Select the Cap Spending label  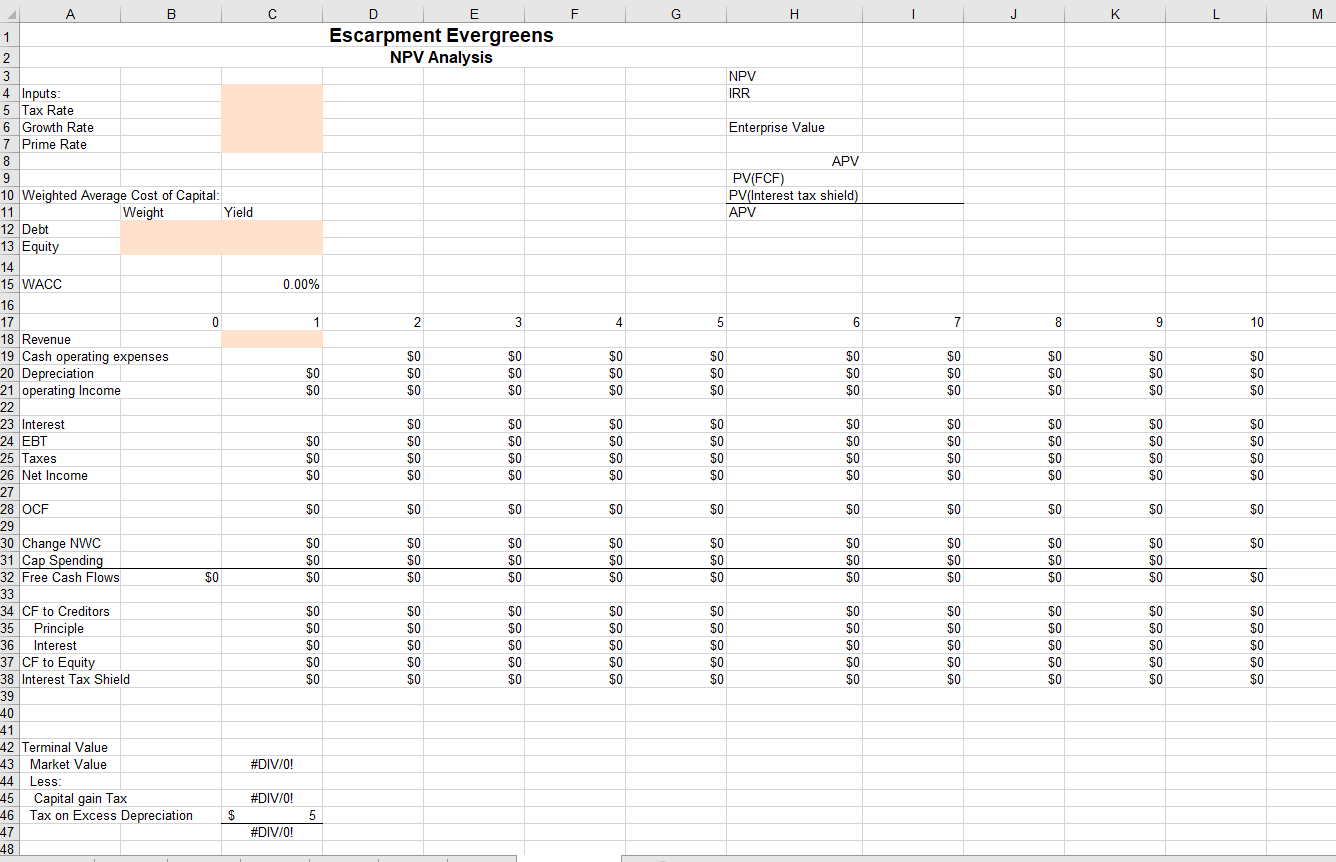pyautogui.click(x=62, y=560)
